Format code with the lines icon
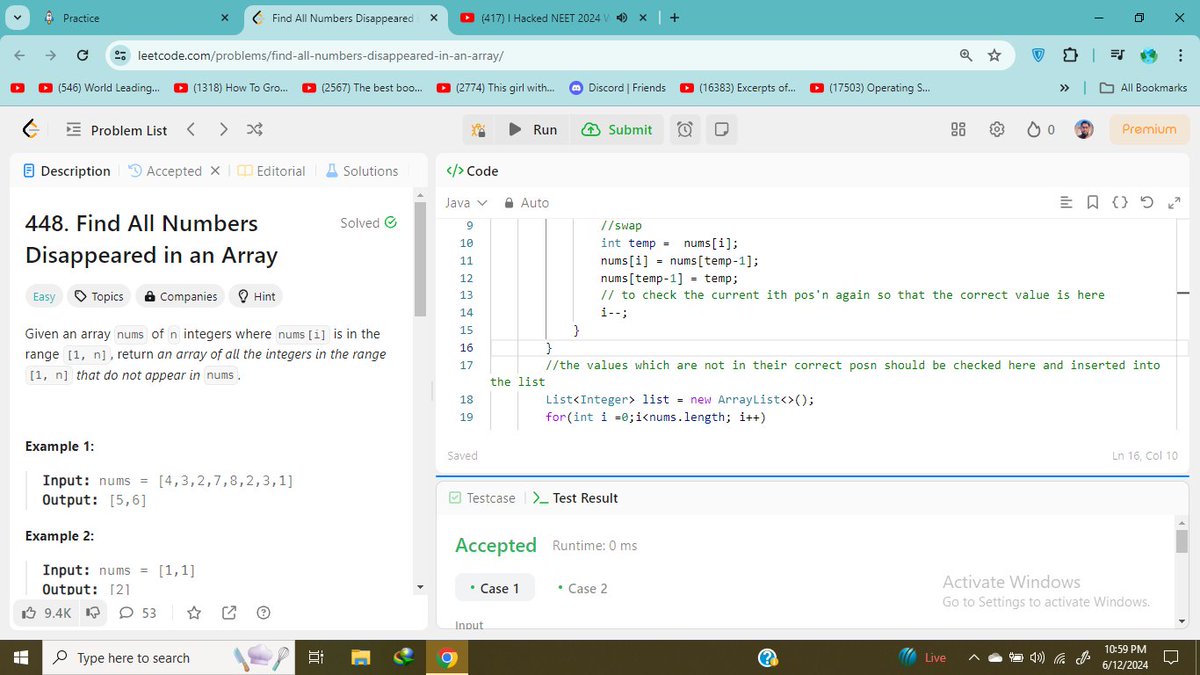Image resolution: width=1200 pixels, height=675 pixels. coord(1066,203)
